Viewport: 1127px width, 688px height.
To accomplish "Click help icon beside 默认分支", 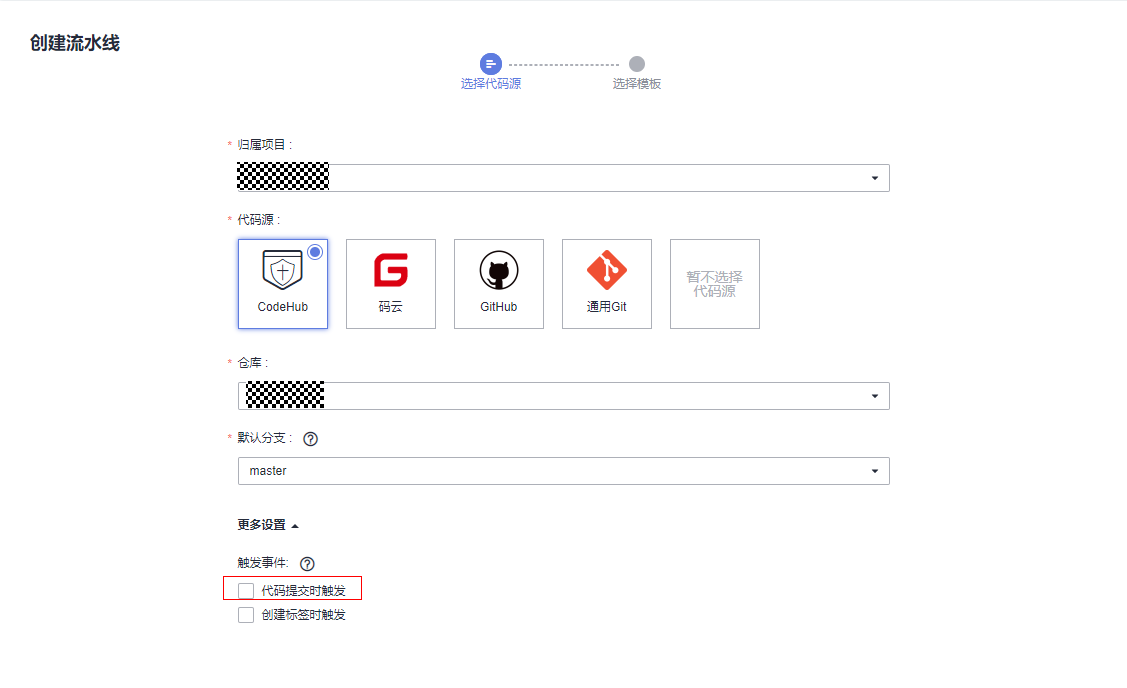I will (x=310, y=439).
